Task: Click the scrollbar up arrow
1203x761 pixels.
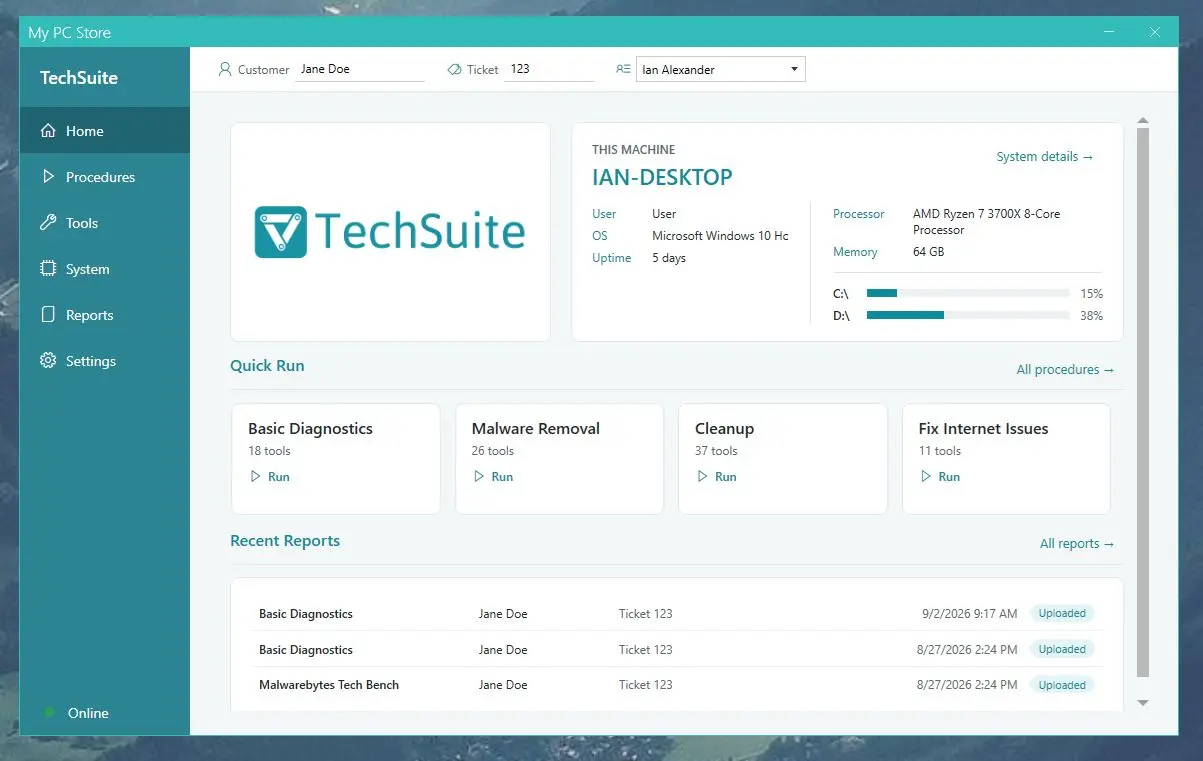Action: [x=1143, y=121]
